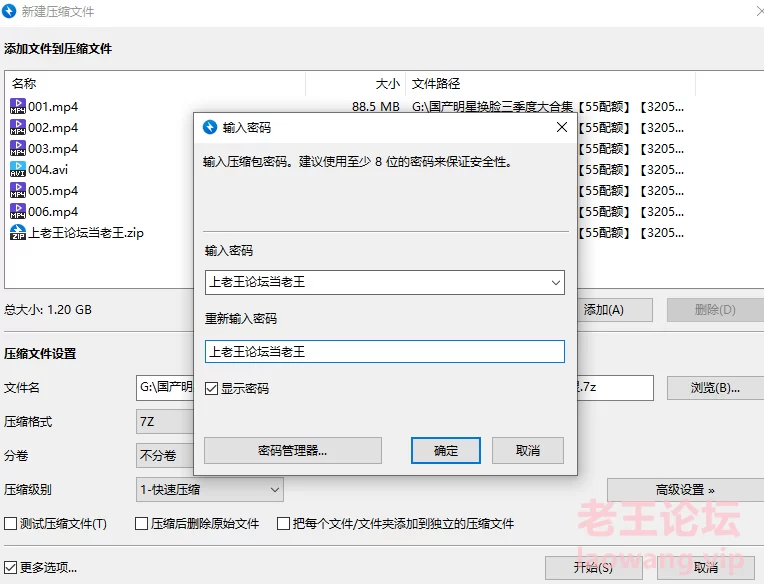The width and height of the screenshot is (764, 584).
Task: Select the 006.mp4 file name
Action: tap(53, 211)
